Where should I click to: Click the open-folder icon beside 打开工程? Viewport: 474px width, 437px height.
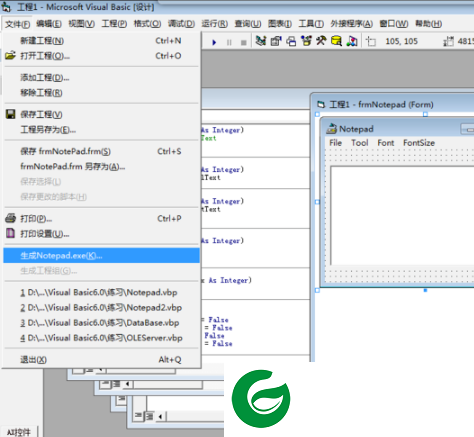coord(10,55)
